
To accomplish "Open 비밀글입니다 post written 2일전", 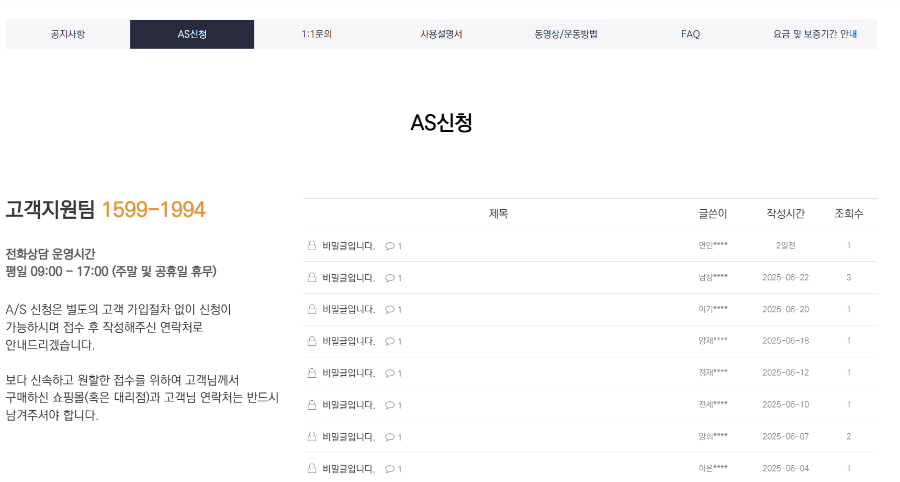I will pos(348,246).
